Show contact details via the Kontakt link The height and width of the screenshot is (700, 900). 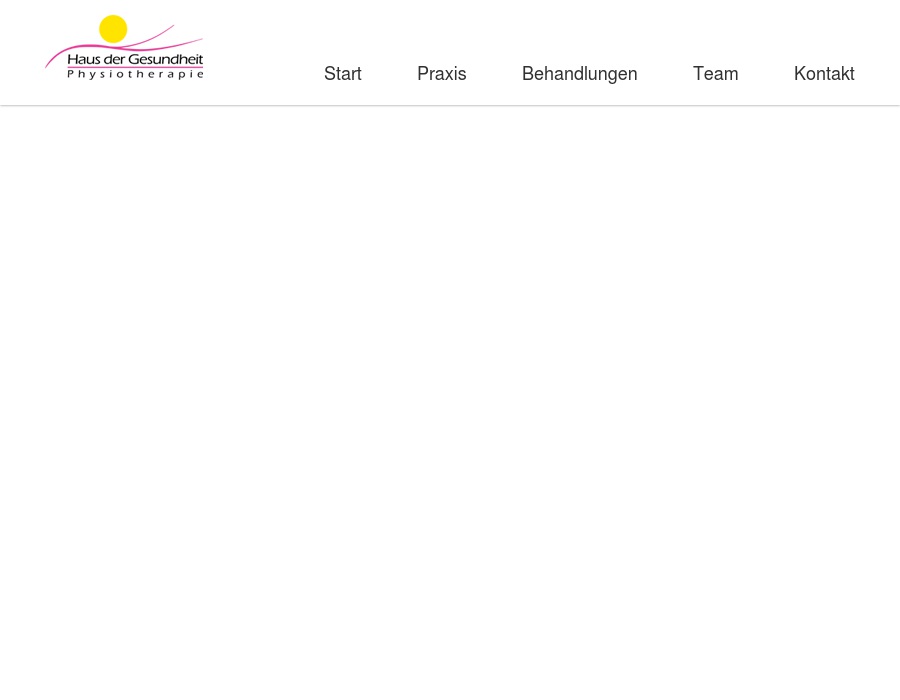(x=823, y=74)
